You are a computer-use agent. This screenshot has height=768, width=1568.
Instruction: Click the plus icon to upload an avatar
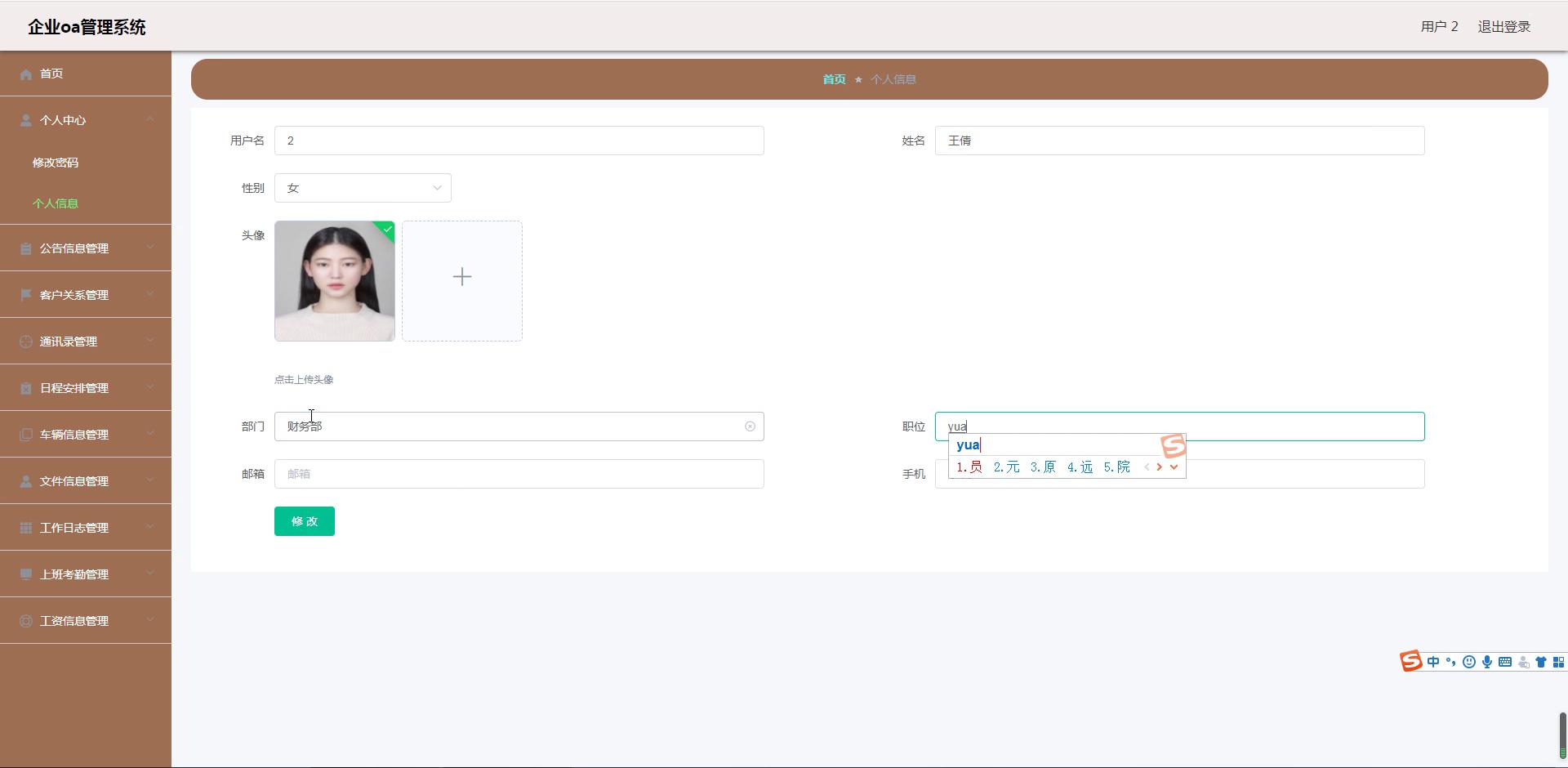461,278
